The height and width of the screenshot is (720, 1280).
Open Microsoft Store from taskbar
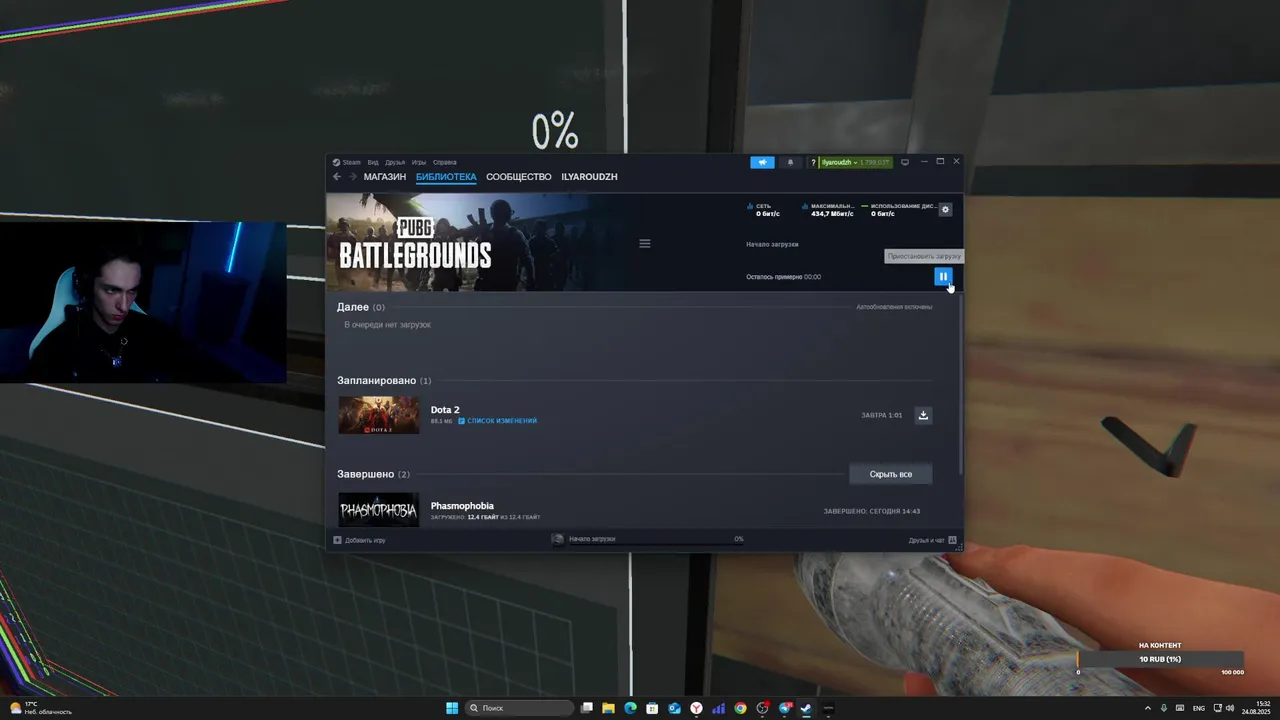(652, 708)
